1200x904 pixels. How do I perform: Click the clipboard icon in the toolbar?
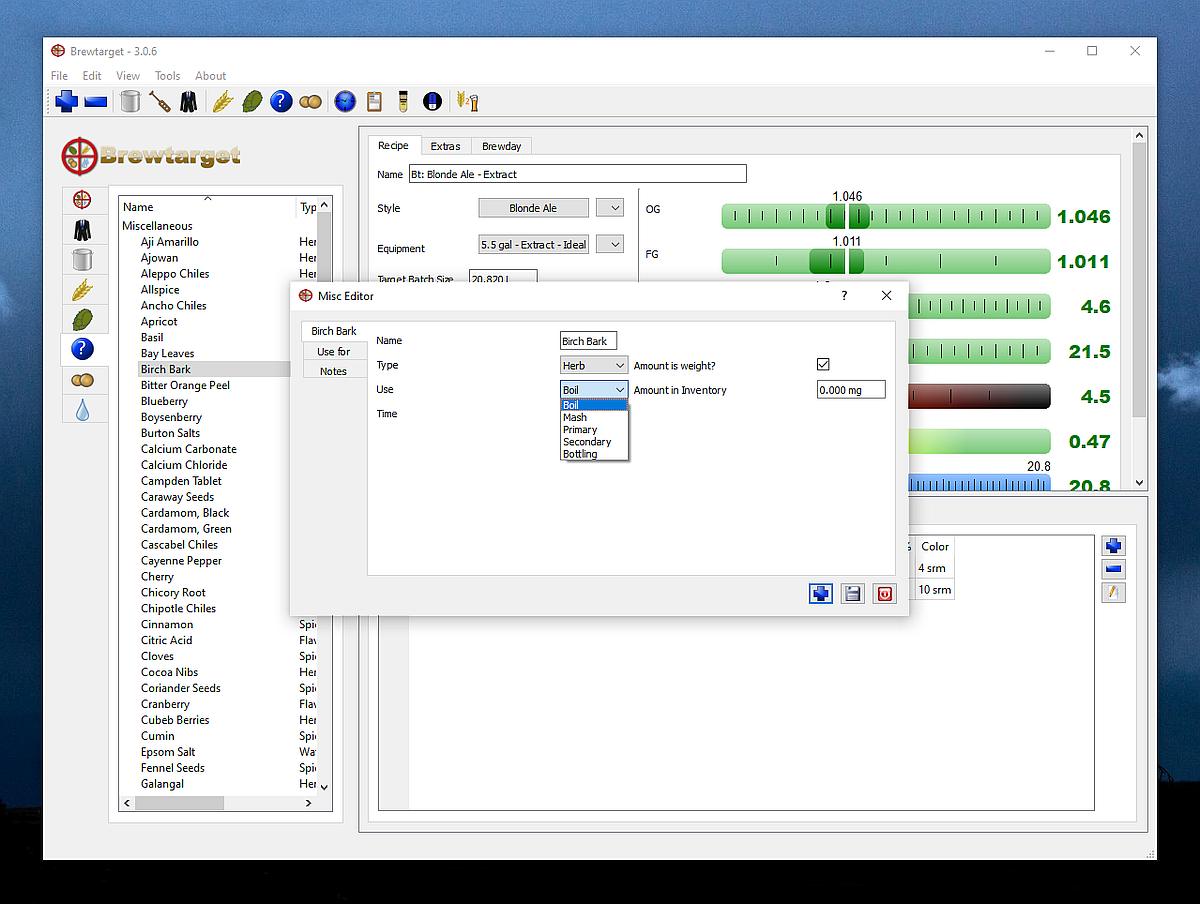(x=375, y=101)
